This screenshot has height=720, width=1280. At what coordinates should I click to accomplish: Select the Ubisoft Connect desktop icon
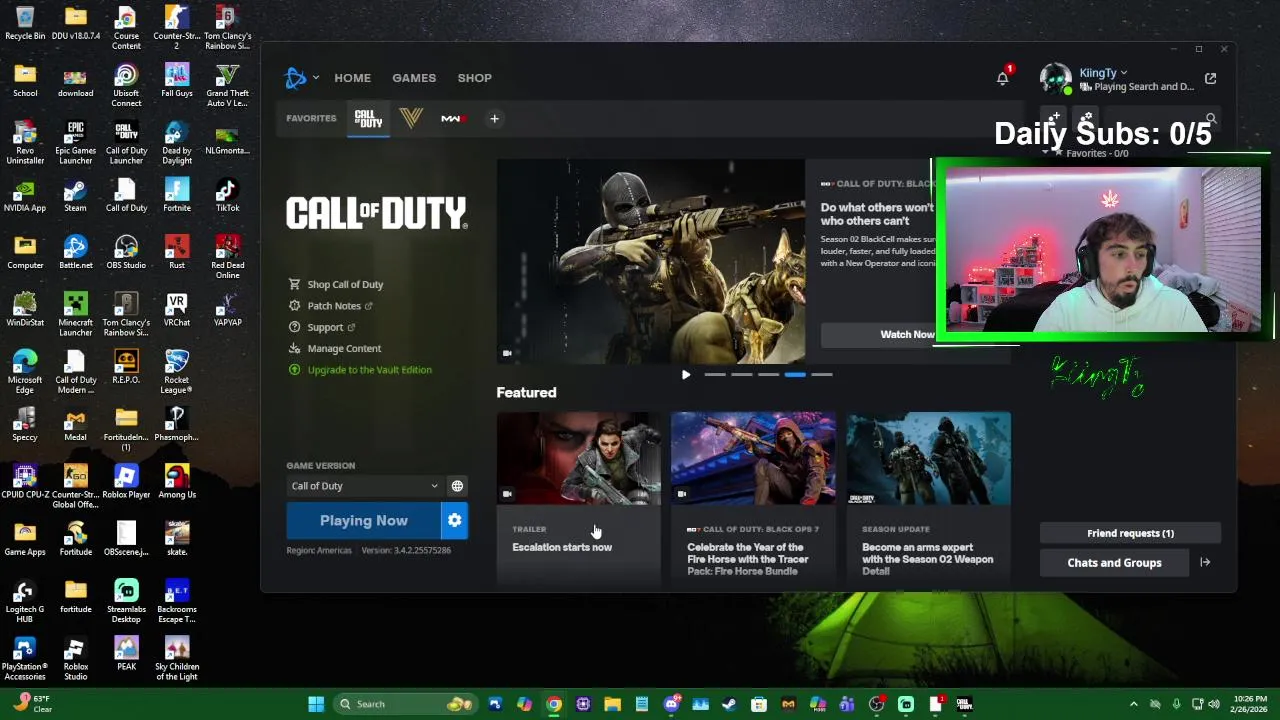[126, 85]
